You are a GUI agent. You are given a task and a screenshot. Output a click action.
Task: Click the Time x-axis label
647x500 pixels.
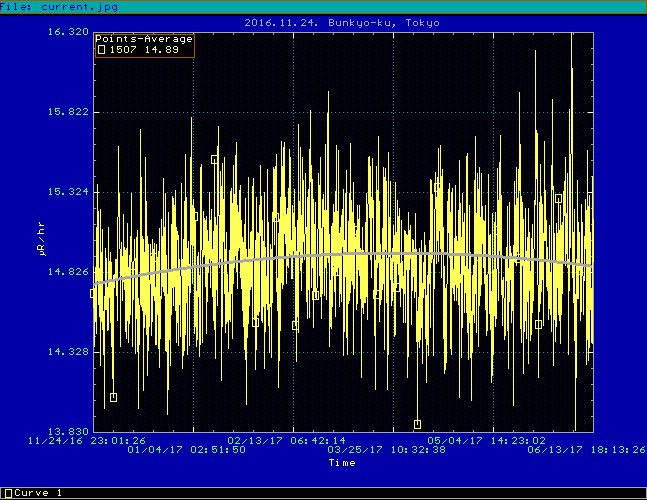[342, 463]
